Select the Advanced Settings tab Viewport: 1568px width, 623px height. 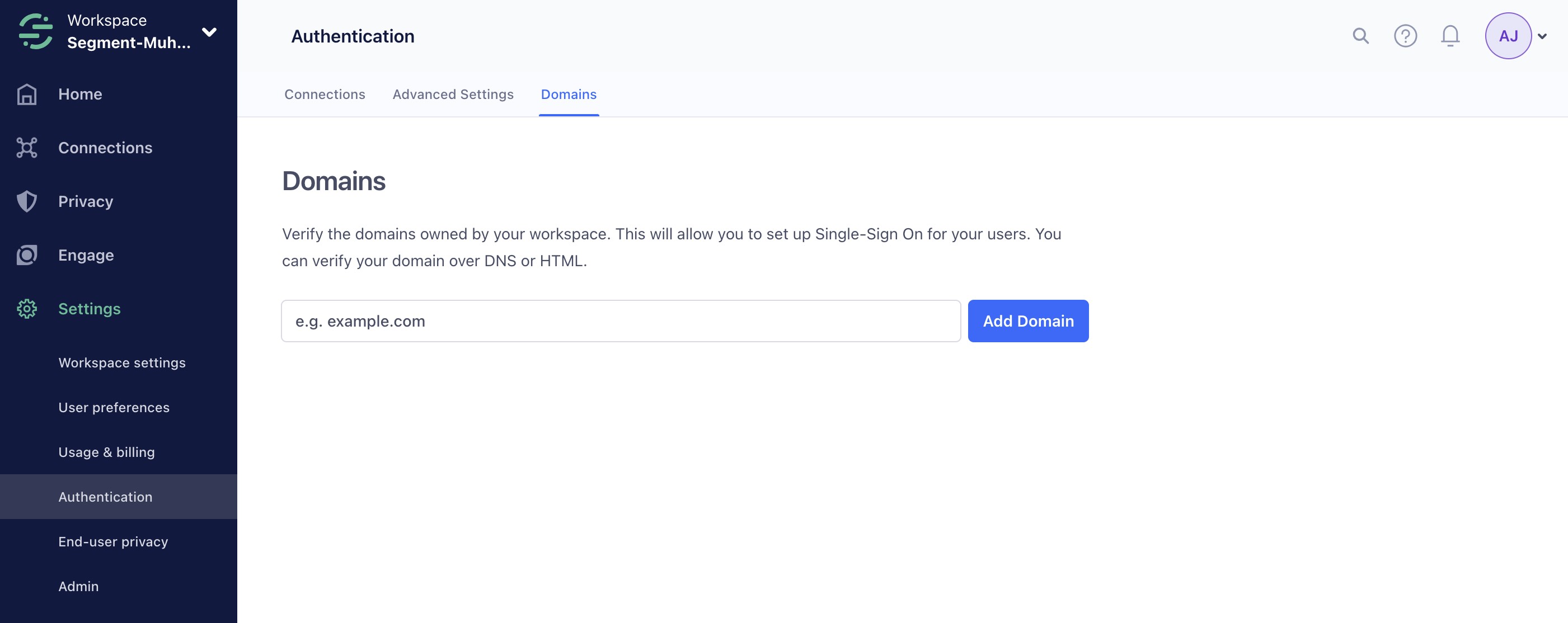click(x=453, y=94)
